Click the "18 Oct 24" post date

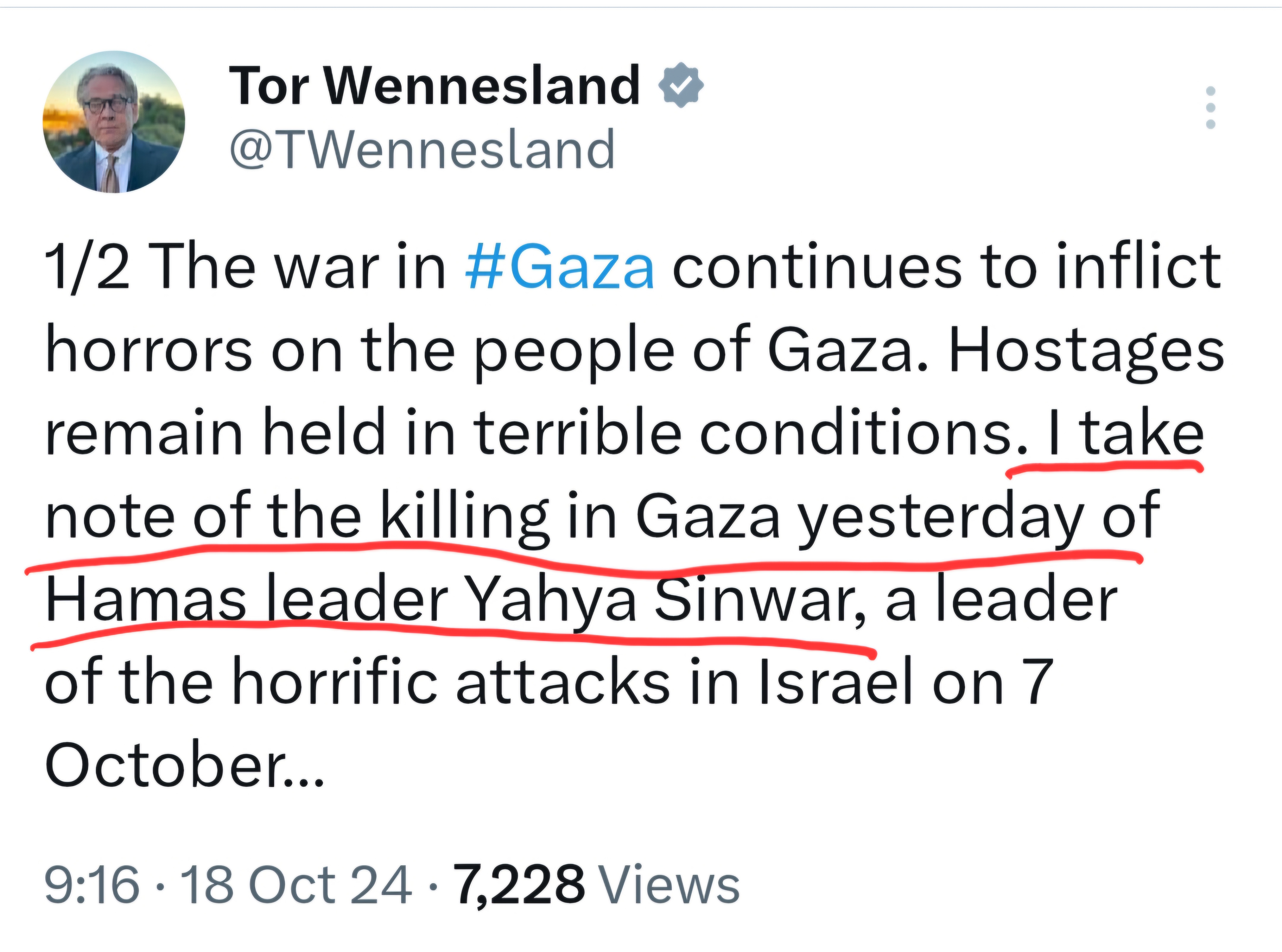296,885
